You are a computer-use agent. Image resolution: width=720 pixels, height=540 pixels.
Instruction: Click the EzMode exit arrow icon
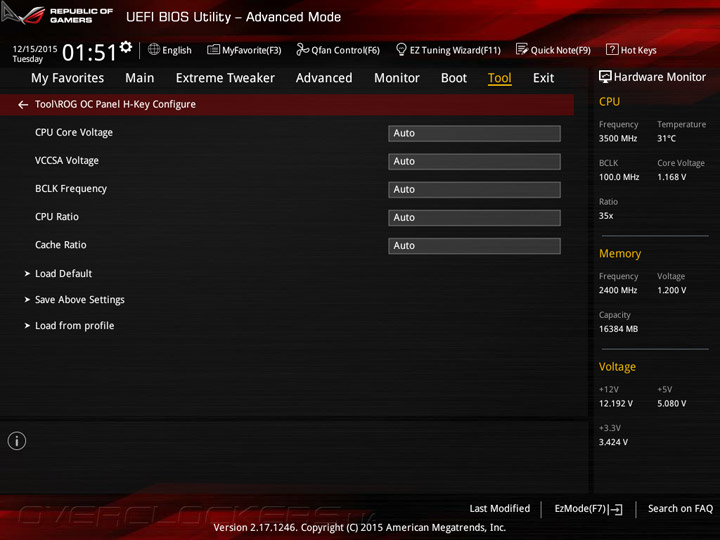coord(616,509)
